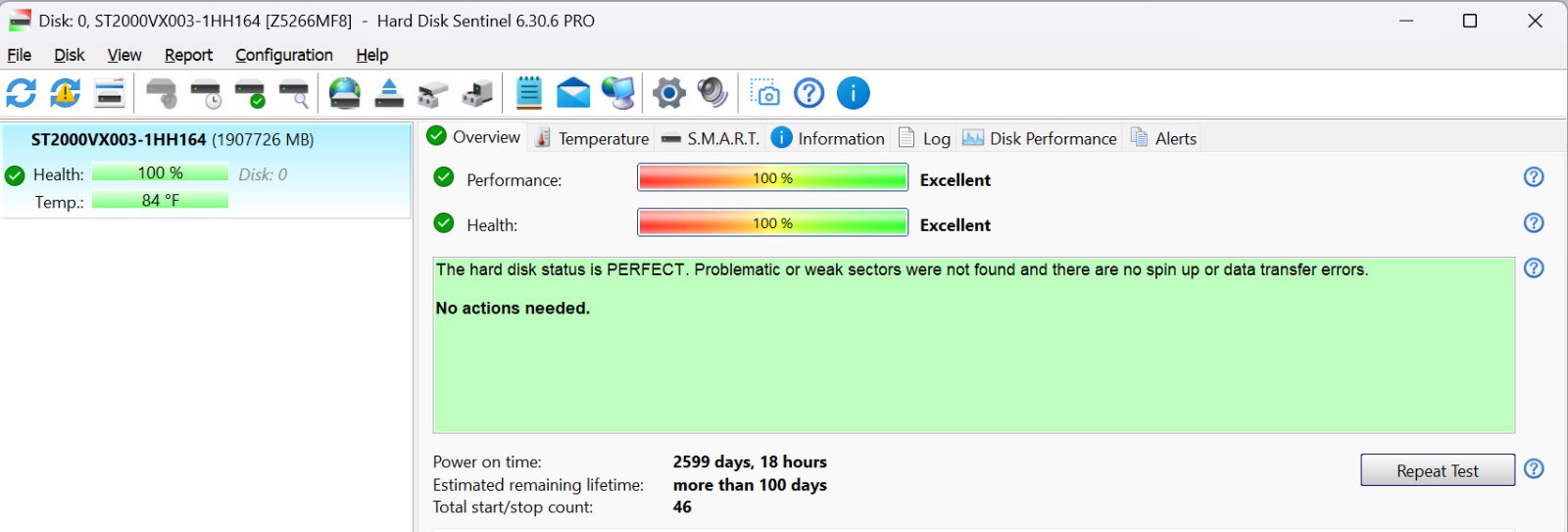The height and width of the screenshot is (532, 1568).
Task: Click the '2599 days, 18 hours' value
Action: tap(750, 461)
